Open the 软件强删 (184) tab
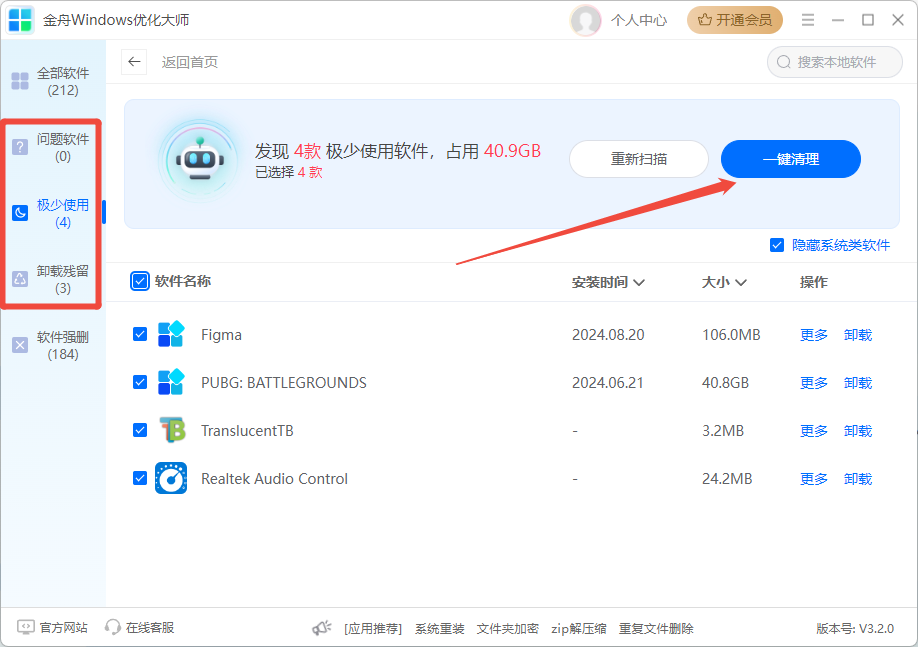The width and height of the screenshot is (918, 647). pyautogui.click(x=53, y=345)
